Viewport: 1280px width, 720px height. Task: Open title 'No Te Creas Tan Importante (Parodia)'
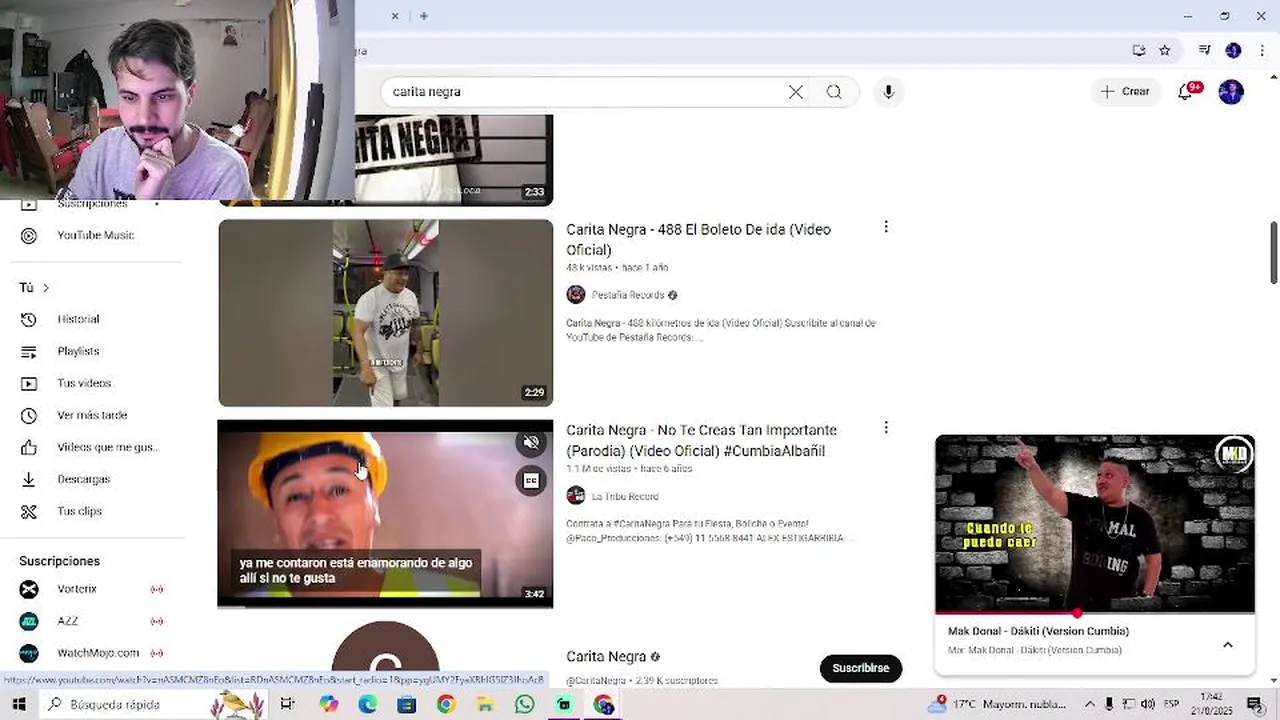pyautogui.click(x=701, y=440)
